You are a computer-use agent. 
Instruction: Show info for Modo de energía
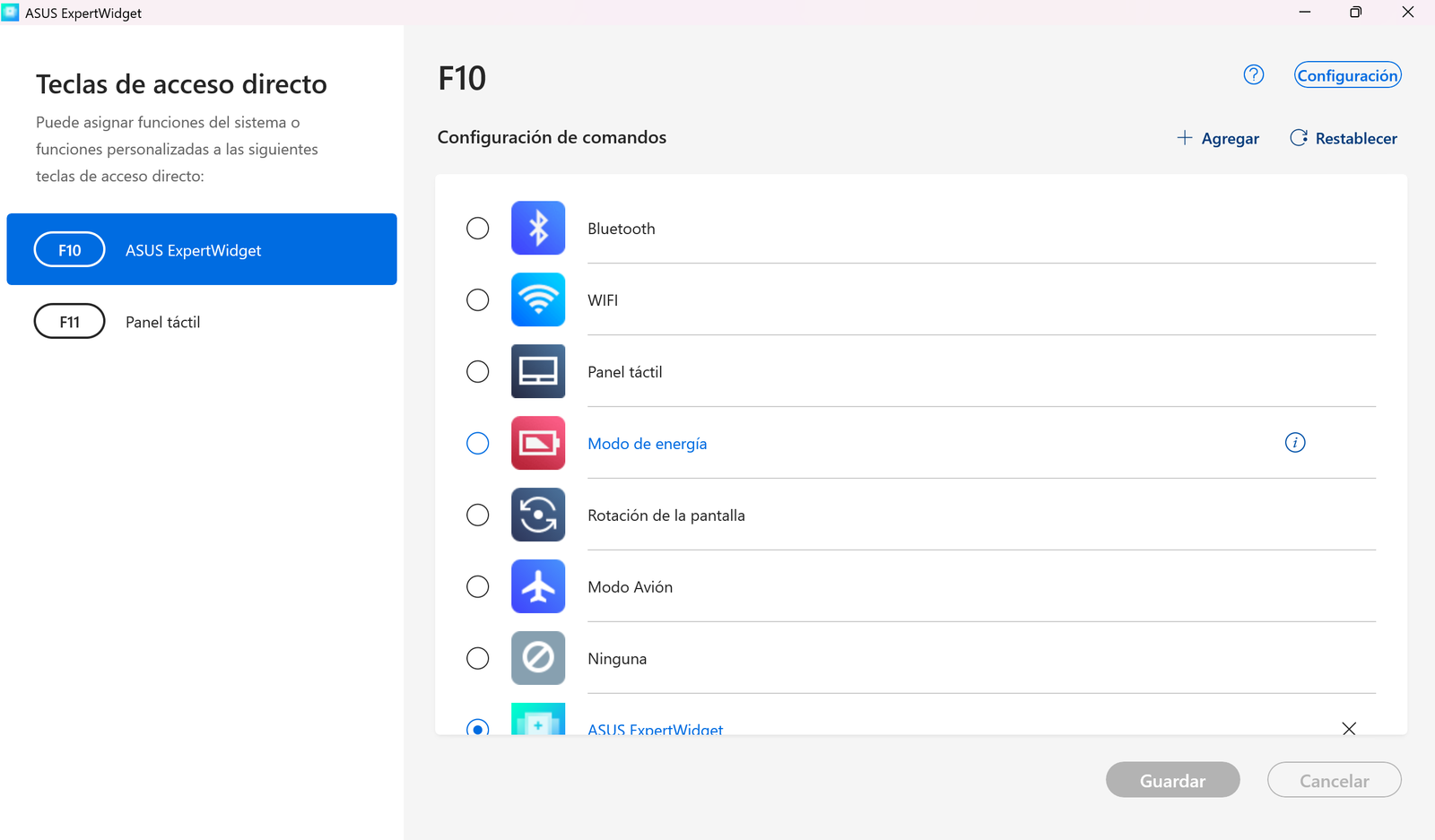[x=1294, y=443]
